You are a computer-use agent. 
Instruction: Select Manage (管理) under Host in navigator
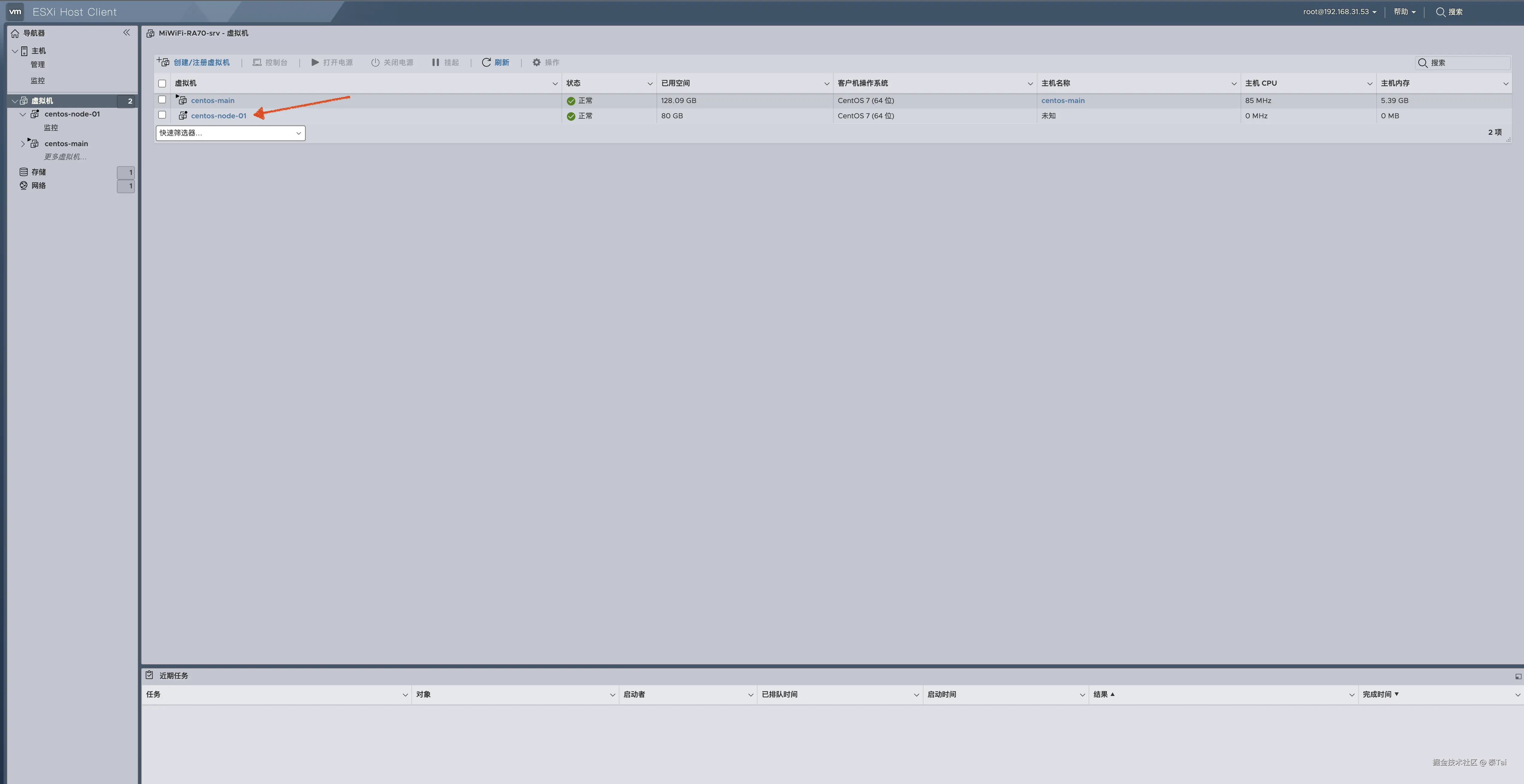(x=38, y=64)
